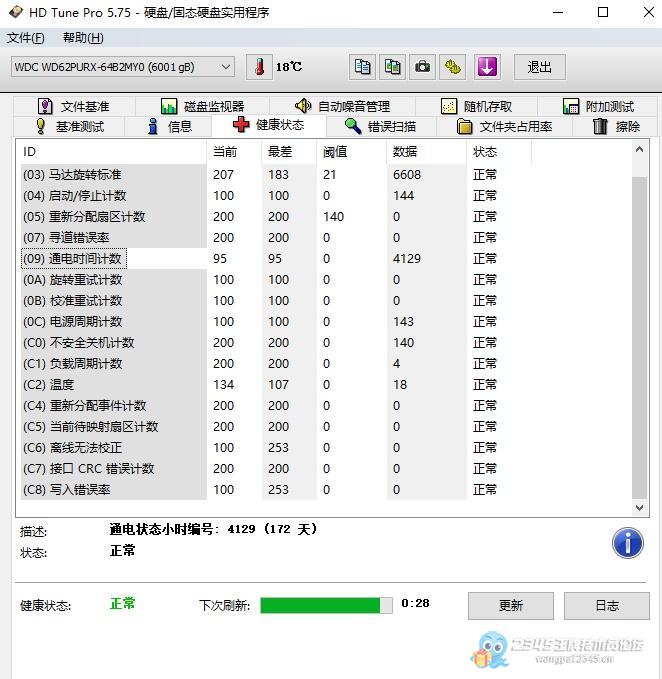Click the green refresh progress bar

(326, 605)
